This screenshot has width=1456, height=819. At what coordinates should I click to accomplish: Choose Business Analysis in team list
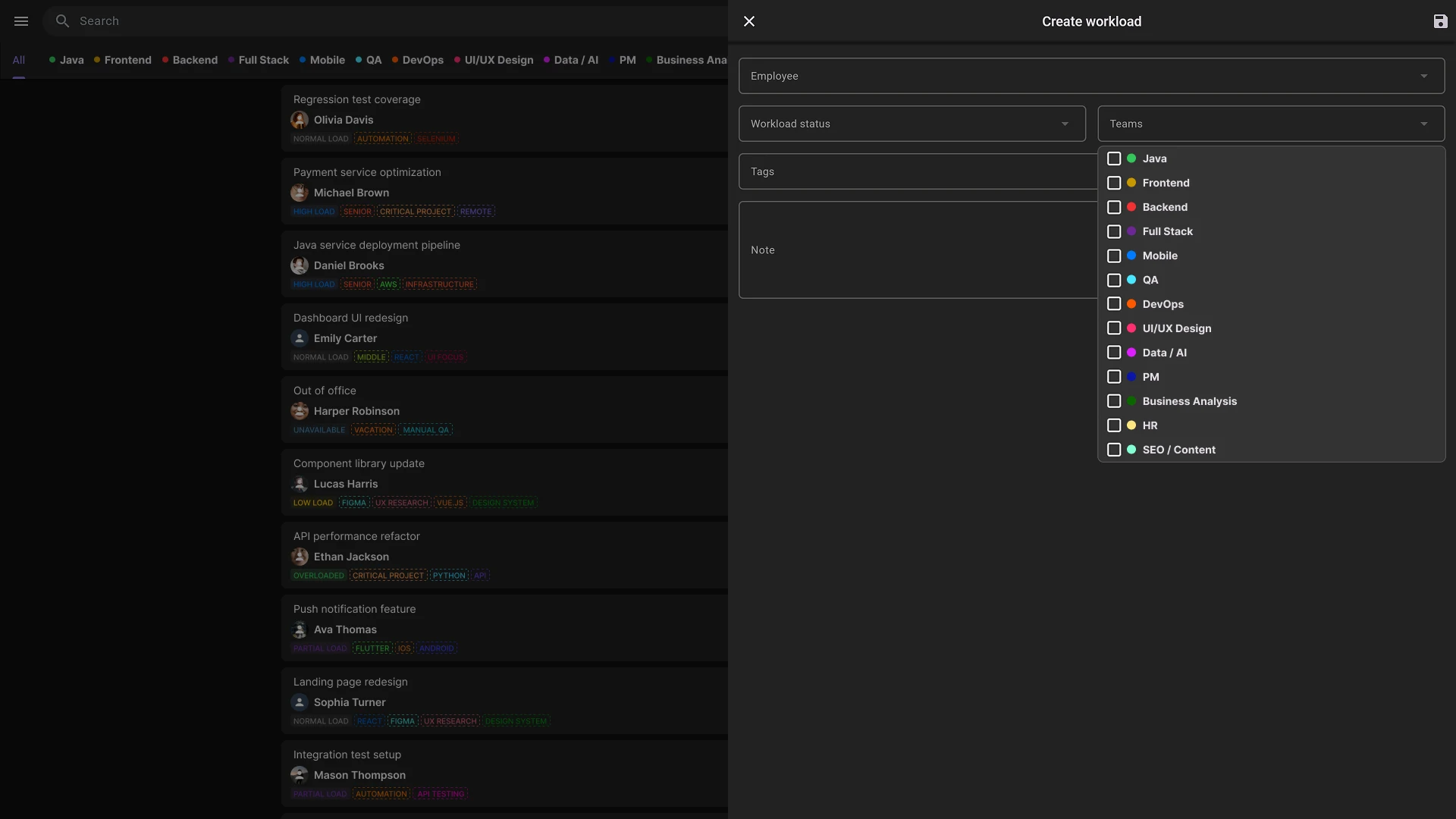tap(1189, 401)
